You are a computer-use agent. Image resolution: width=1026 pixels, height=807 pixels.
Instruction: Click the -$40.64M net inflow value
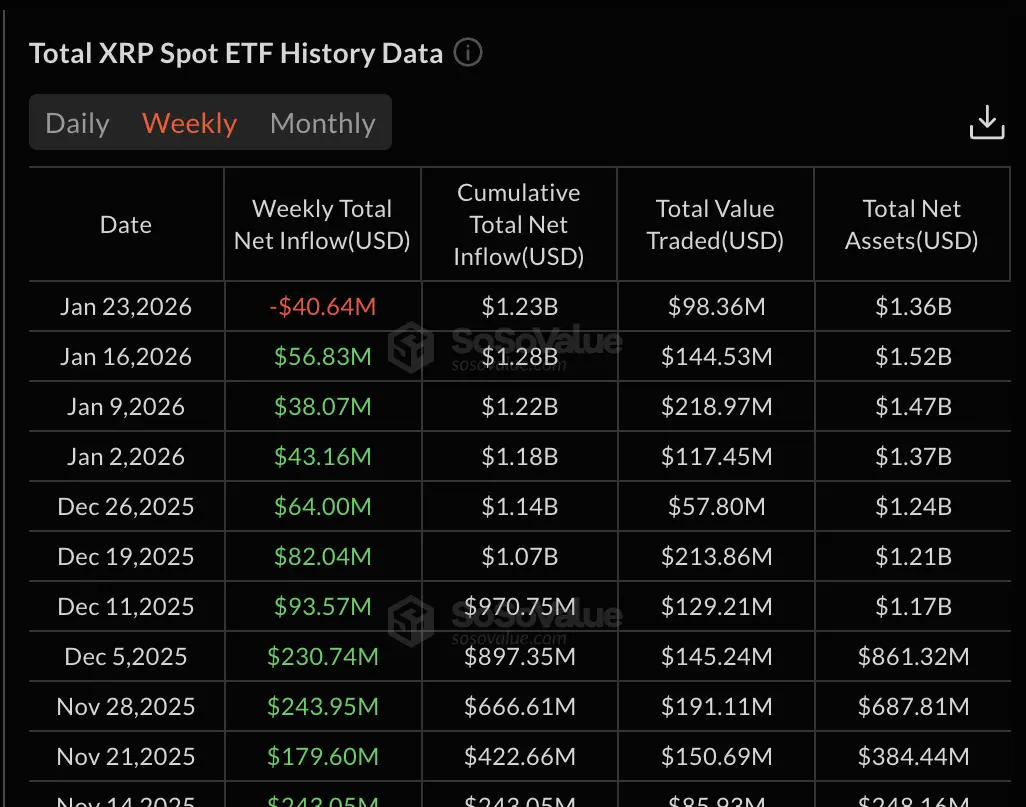(x=322, y=307)
